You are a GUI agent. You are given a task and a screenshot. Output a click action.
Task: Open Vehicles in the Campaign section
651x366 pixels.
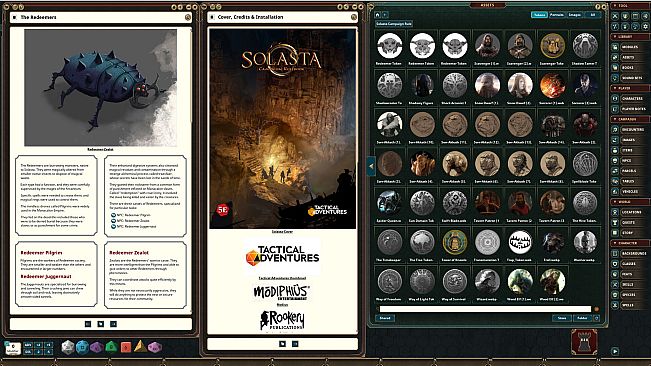629,191
